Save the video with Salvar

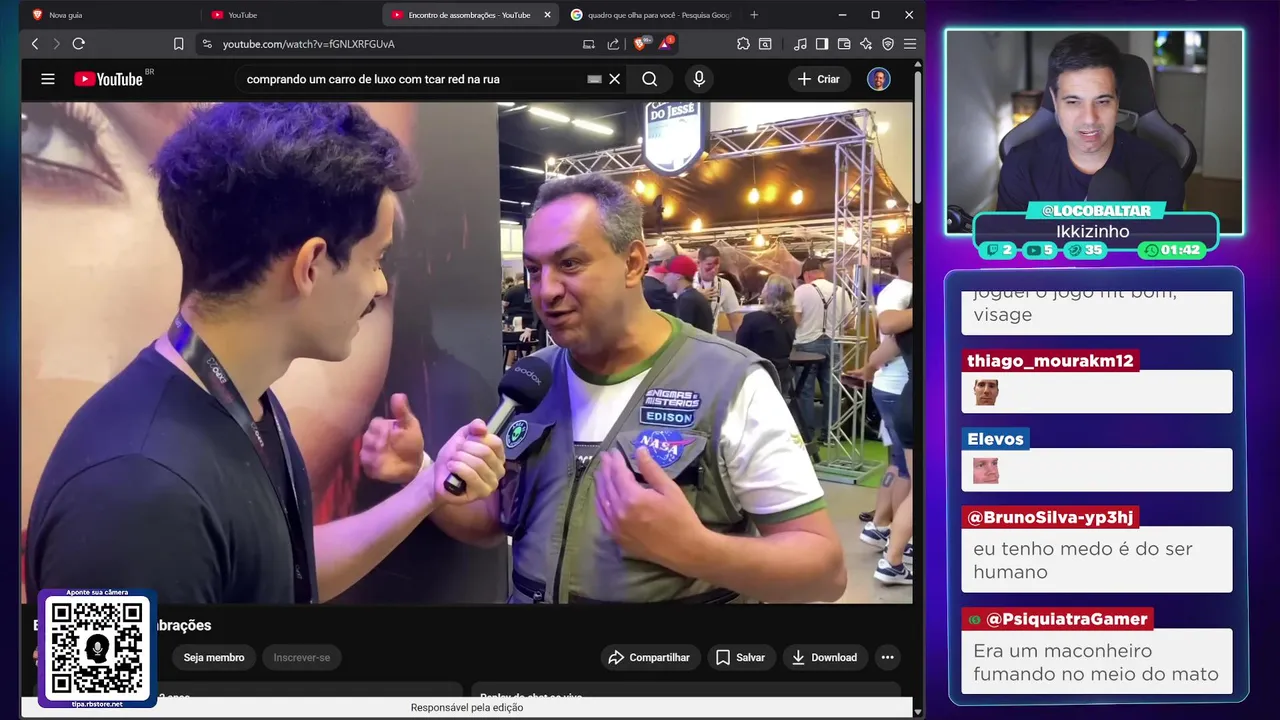pos(741,657)
